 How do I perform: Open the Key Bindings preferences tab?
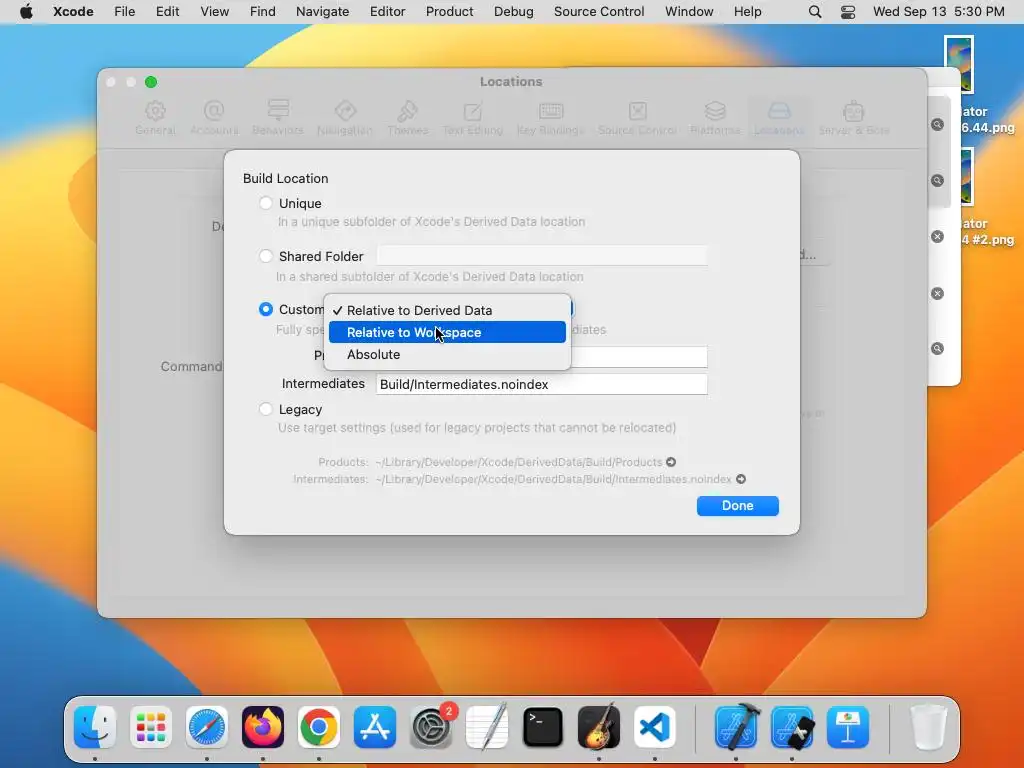coord(551,118)
